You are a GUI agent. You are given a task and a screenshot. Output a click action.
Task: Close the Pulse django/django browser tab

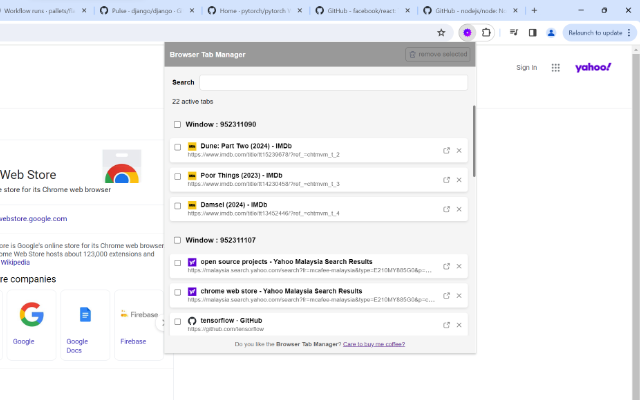click(192, 11)
